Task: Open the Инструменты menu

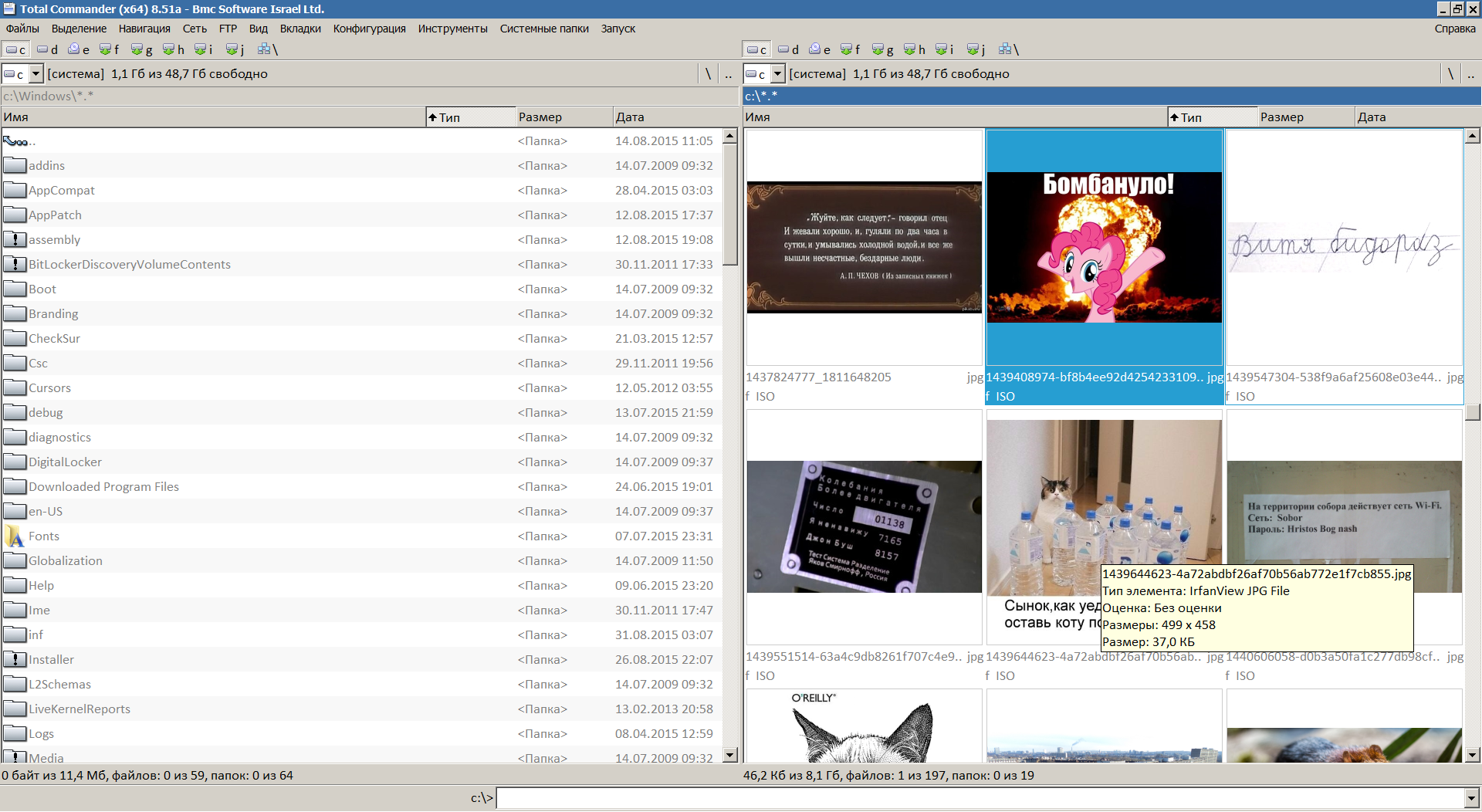Action: tap(452, 29)
